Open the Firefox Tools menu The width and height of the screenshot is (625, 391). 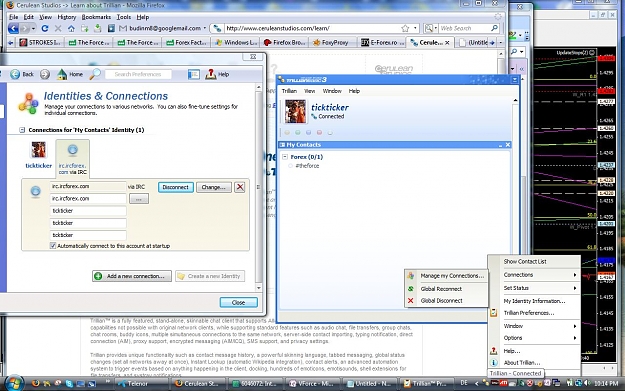point(124,17)
